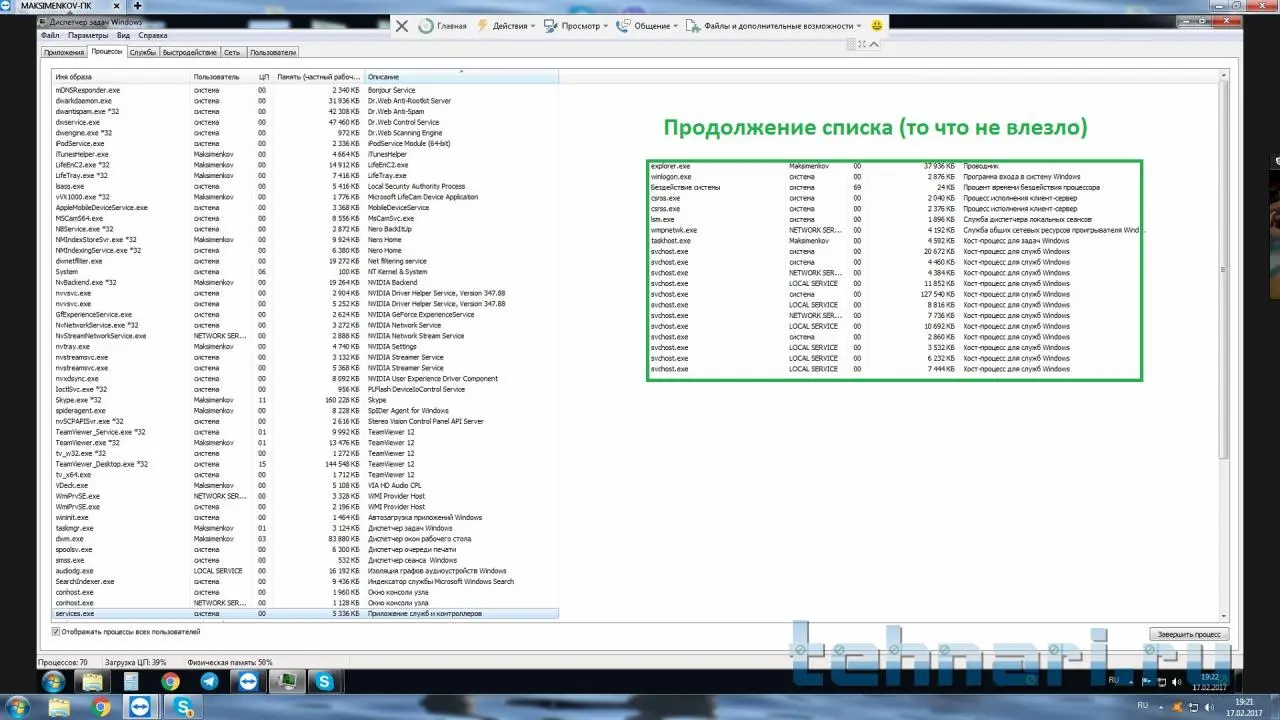Image resolution: width=1280 pixels, height=720 pixels.
Task: Select the System process row
Action: pyautogui.click(x=305, y=272)
